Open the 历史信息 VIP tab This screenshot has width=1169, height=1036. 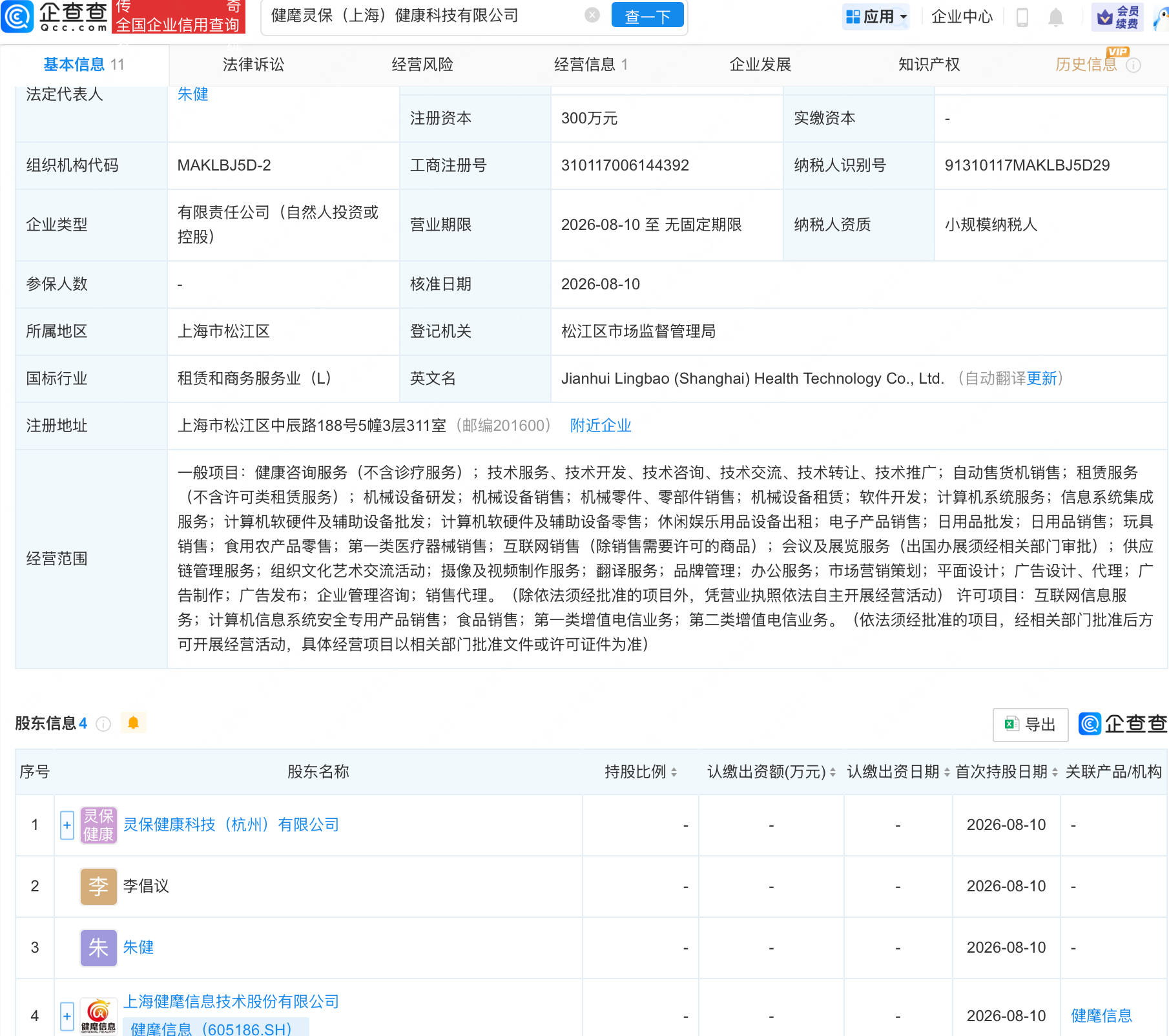pyautogui.click(x=1086, y=65)
